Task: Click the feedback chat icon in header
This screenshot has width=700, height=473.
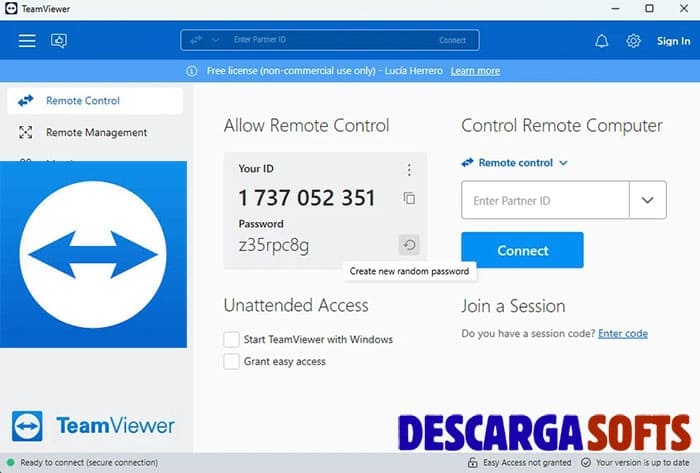Action: pos(59,41)
